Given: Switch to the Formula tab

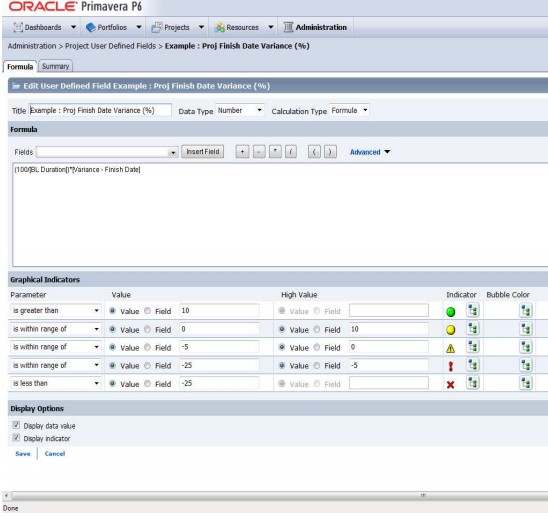Looking at the screenshot, I should 20,66.
